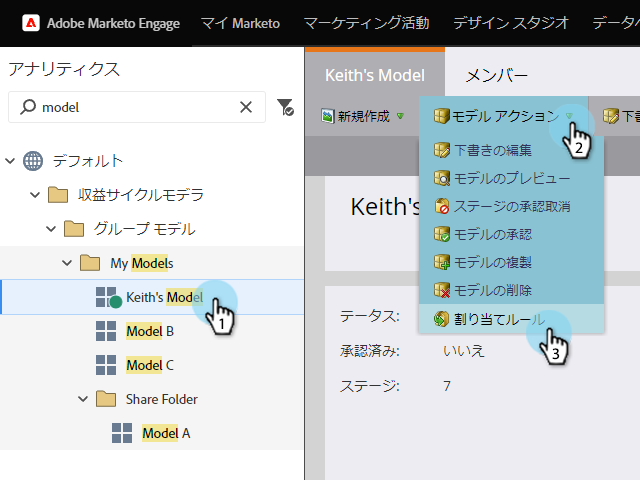This screenshot has width=640, height=480.
Task: Click the 新規作成 toolbar icon
Action: [327, 116]
